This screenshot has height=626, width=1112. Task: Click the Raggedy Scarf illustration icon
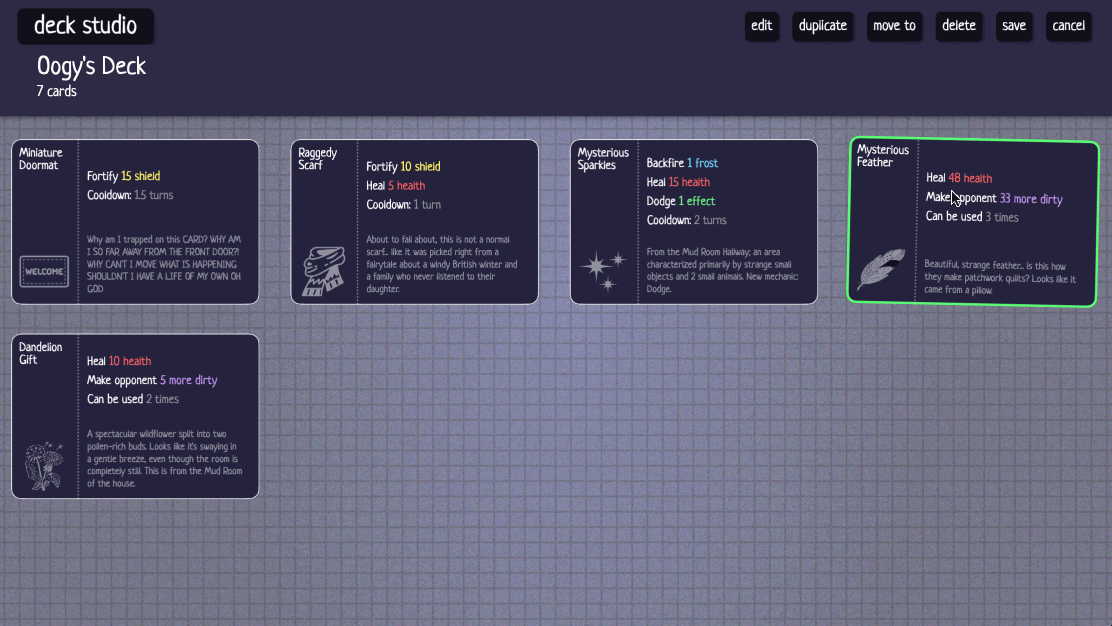click(324, 272)
